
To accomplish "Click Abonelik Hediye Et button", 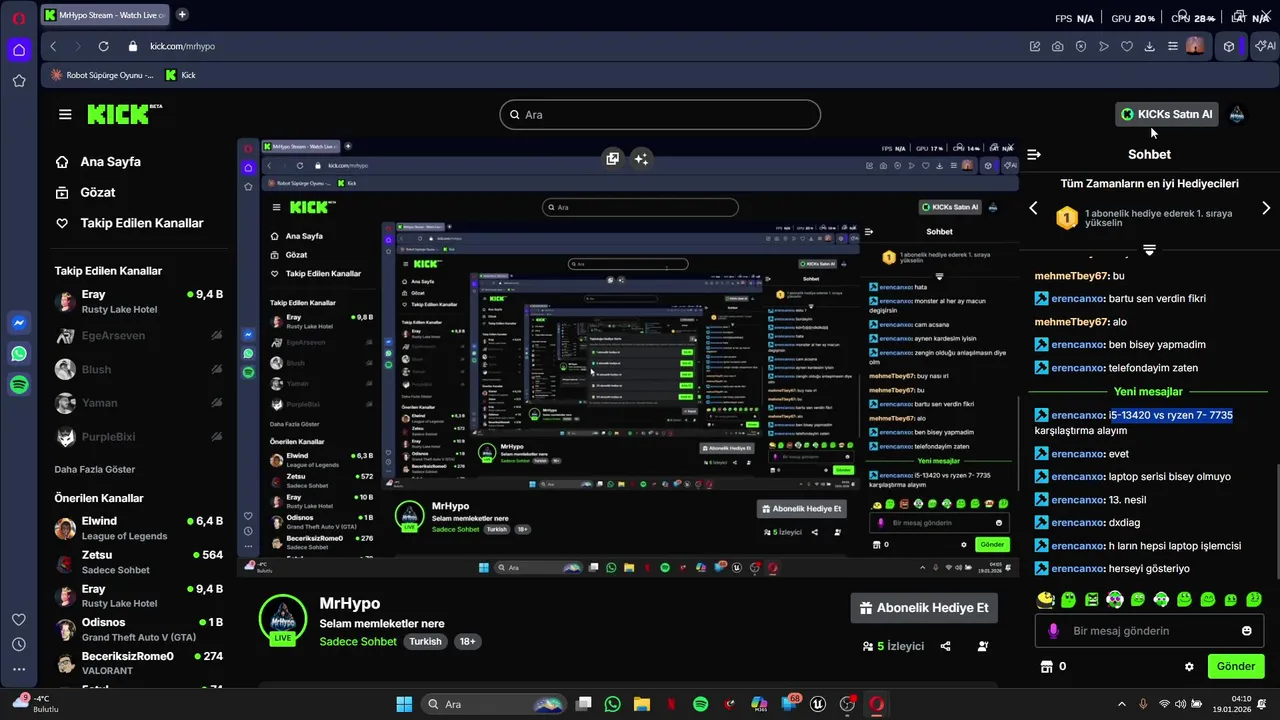I will (924, 608).
